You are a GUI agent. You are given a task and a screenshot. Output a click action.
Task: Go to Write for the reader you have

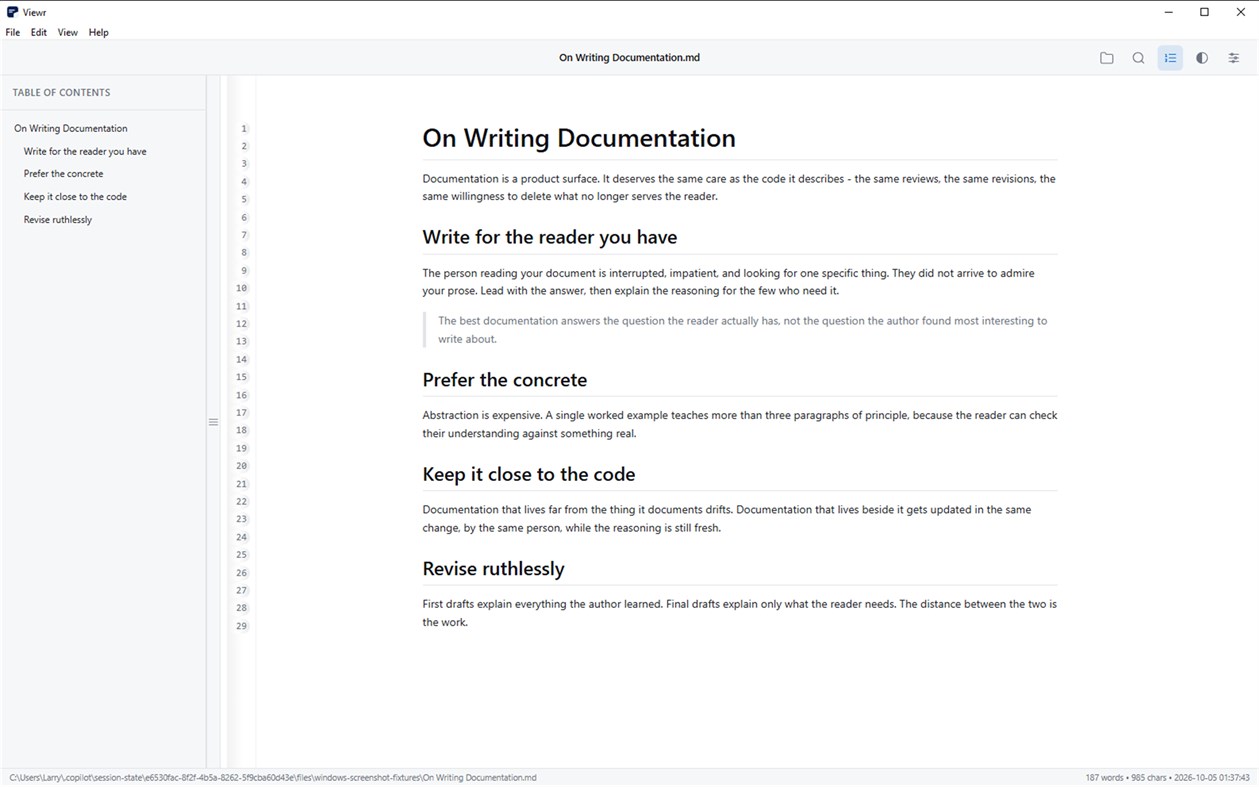point(85,151)
